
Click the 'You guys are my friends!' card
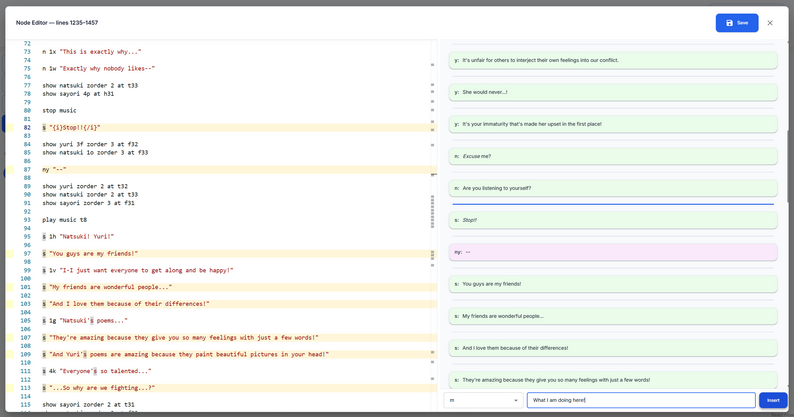(612, 284)
